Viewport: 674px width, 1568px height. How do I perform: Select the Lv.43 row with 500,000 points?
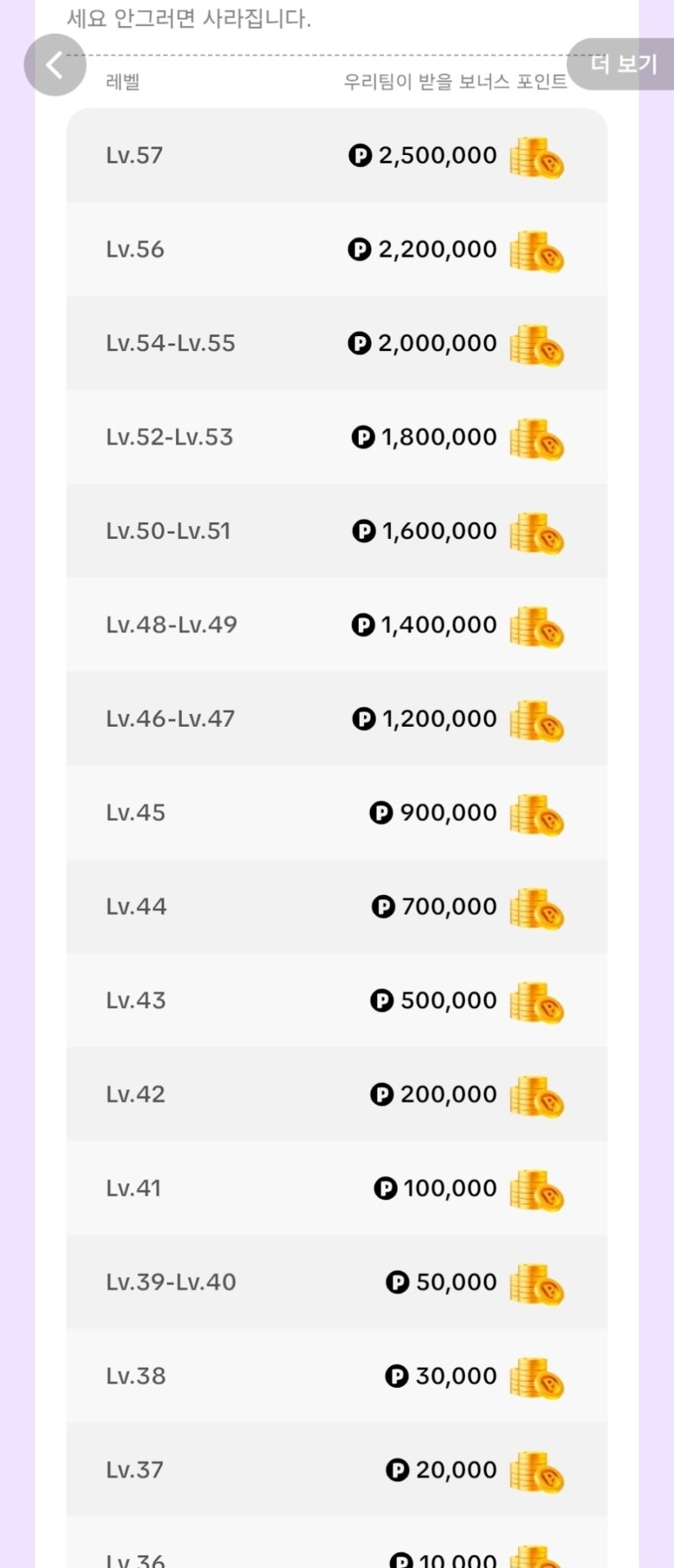click(337, 1000)
